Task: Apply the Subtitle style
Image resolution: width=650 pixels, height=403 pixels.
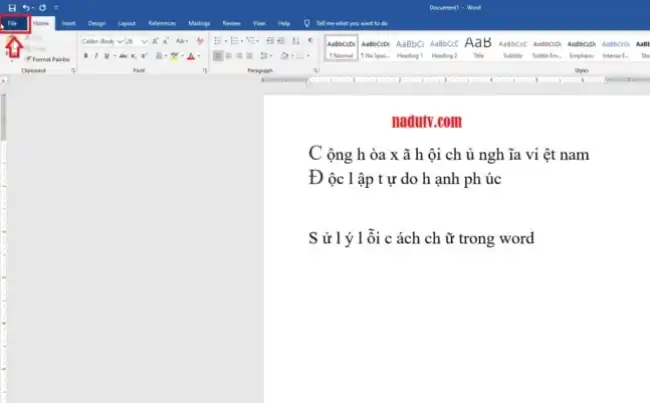Action: pos(513,49)
